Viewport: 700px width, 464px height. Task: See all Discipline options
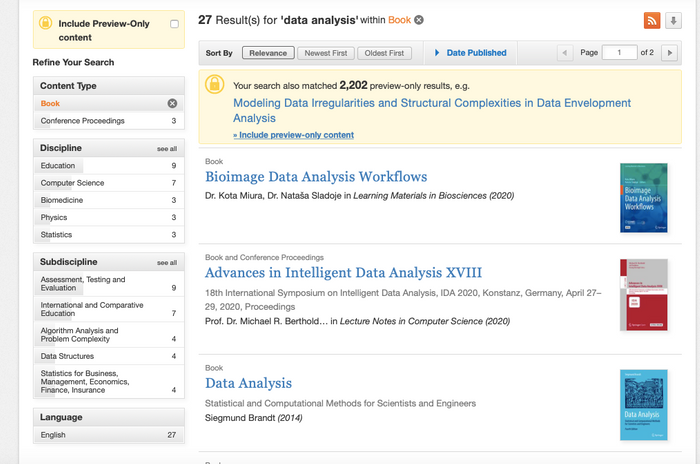click(167, 149)
